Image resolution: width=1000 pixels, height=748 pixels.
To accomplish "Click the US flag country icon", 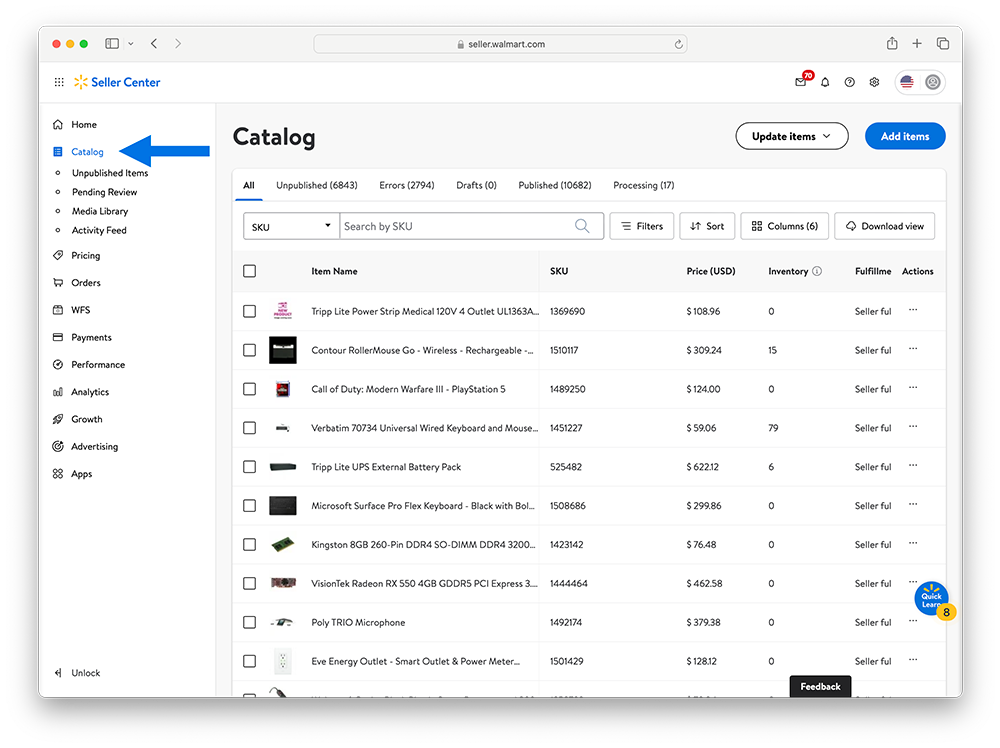I will point(907,82).
